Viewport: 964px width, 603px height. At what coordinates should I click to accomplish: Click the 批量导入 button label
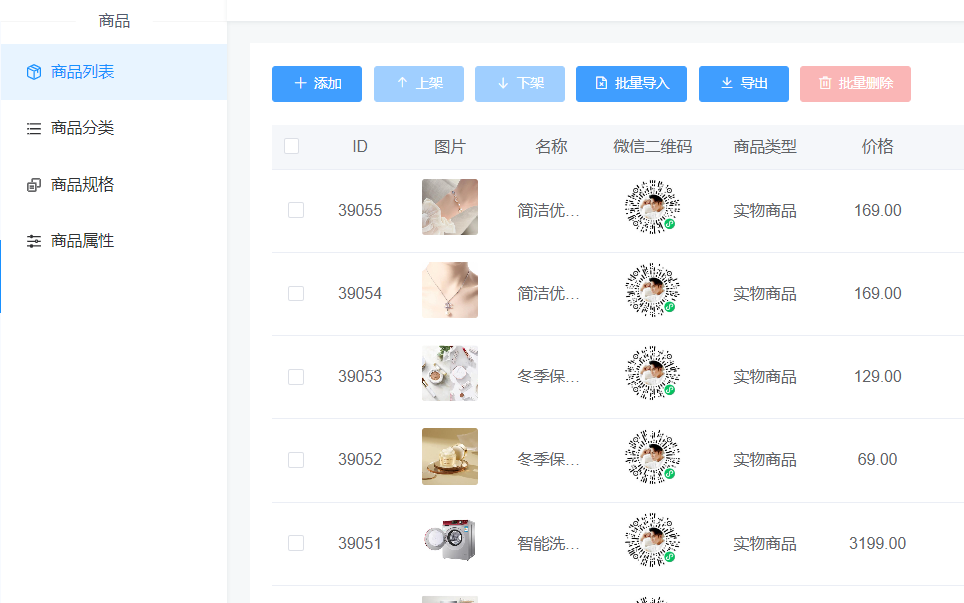click(642, 83)
